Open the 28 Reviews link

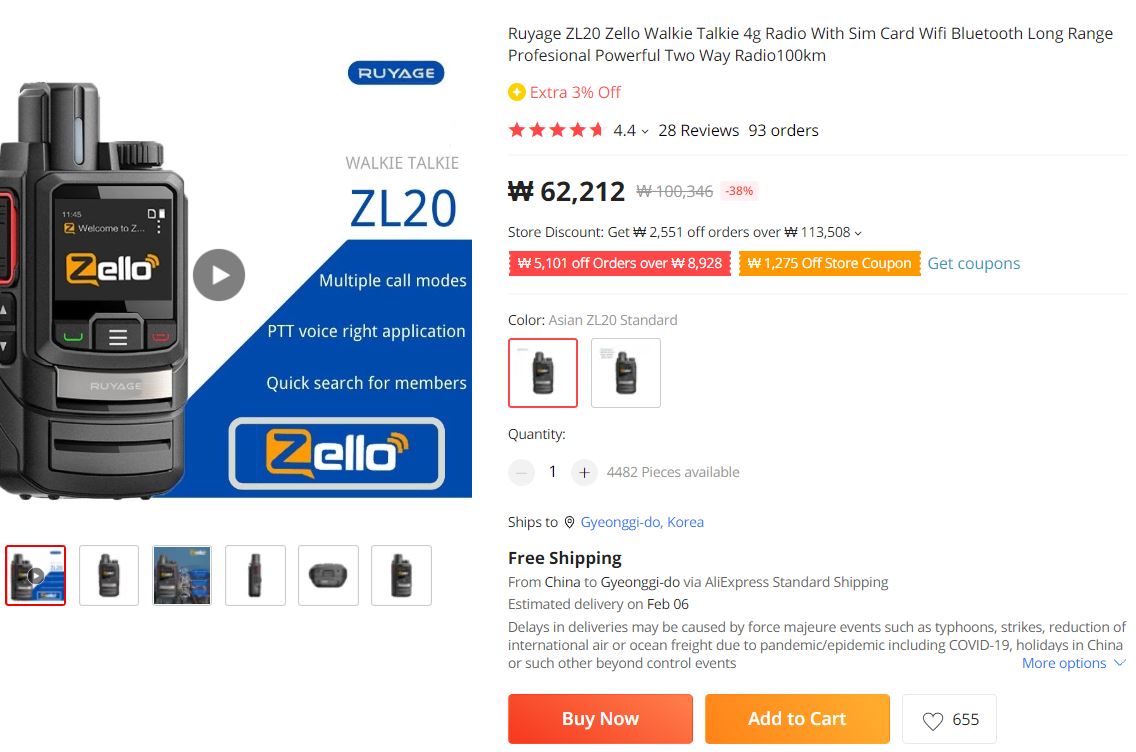point(698,130)
